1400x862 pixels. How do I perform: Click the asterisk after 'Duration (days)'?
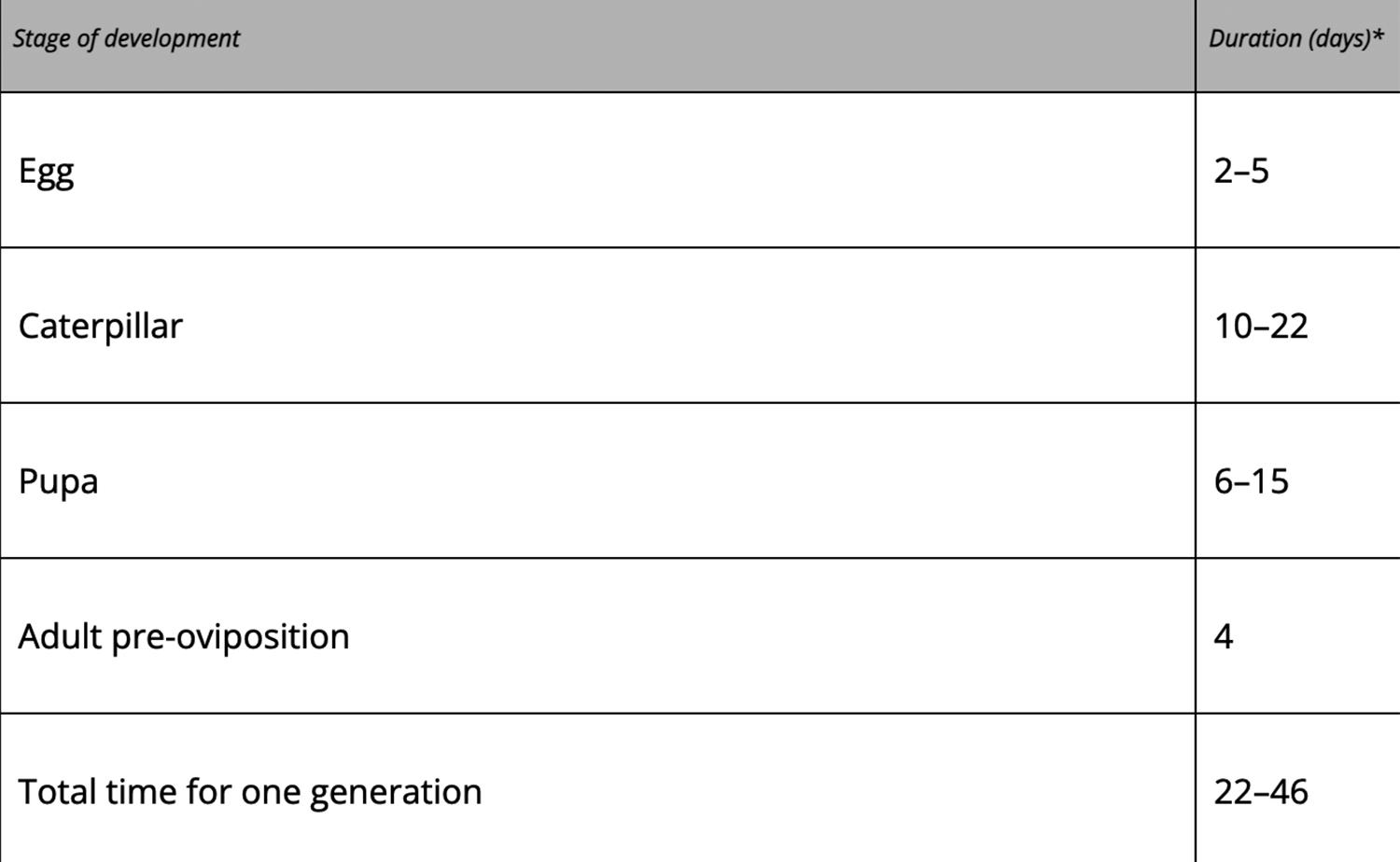point(1378,35)
